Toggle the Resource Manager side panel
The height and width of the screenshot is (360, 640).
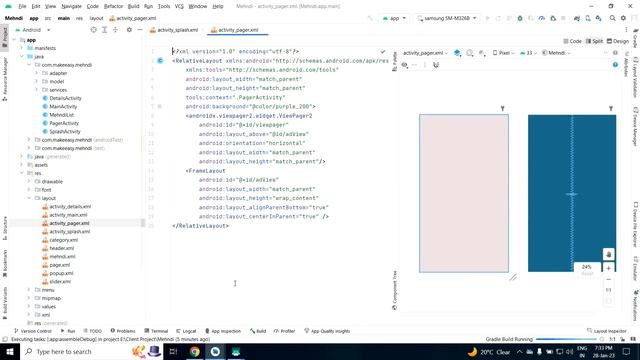(x=4, y=79)
